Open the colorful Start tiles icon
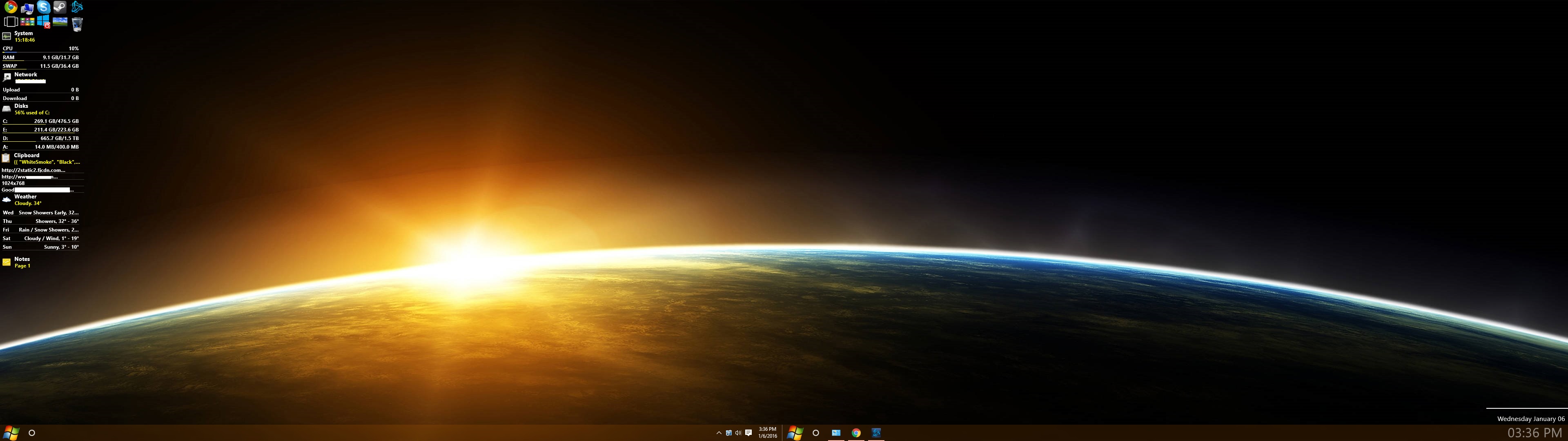 27,22
